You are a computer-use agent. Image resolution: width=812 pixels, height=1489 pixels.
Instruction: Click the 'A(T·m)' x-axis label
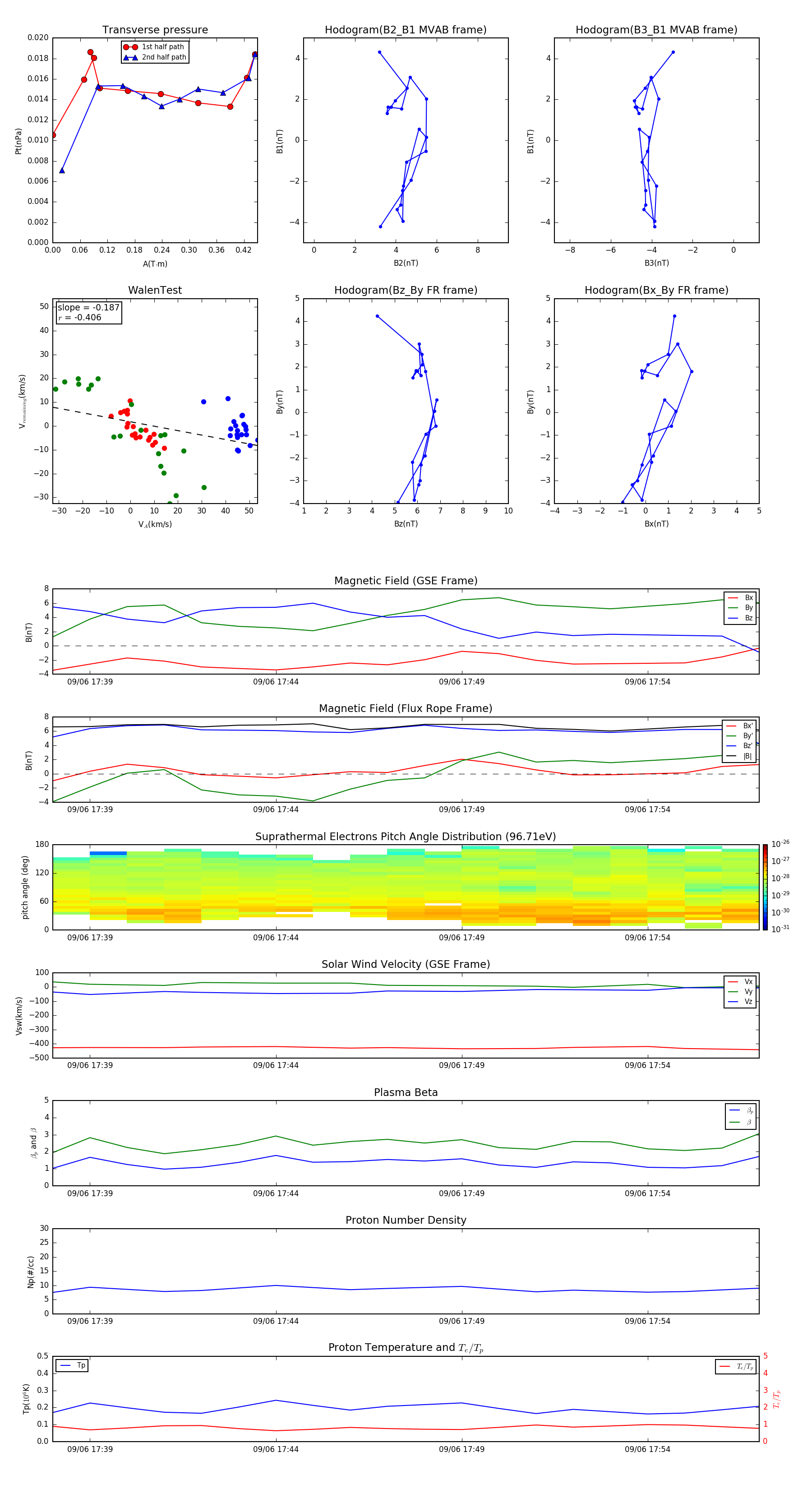point(155,264)
